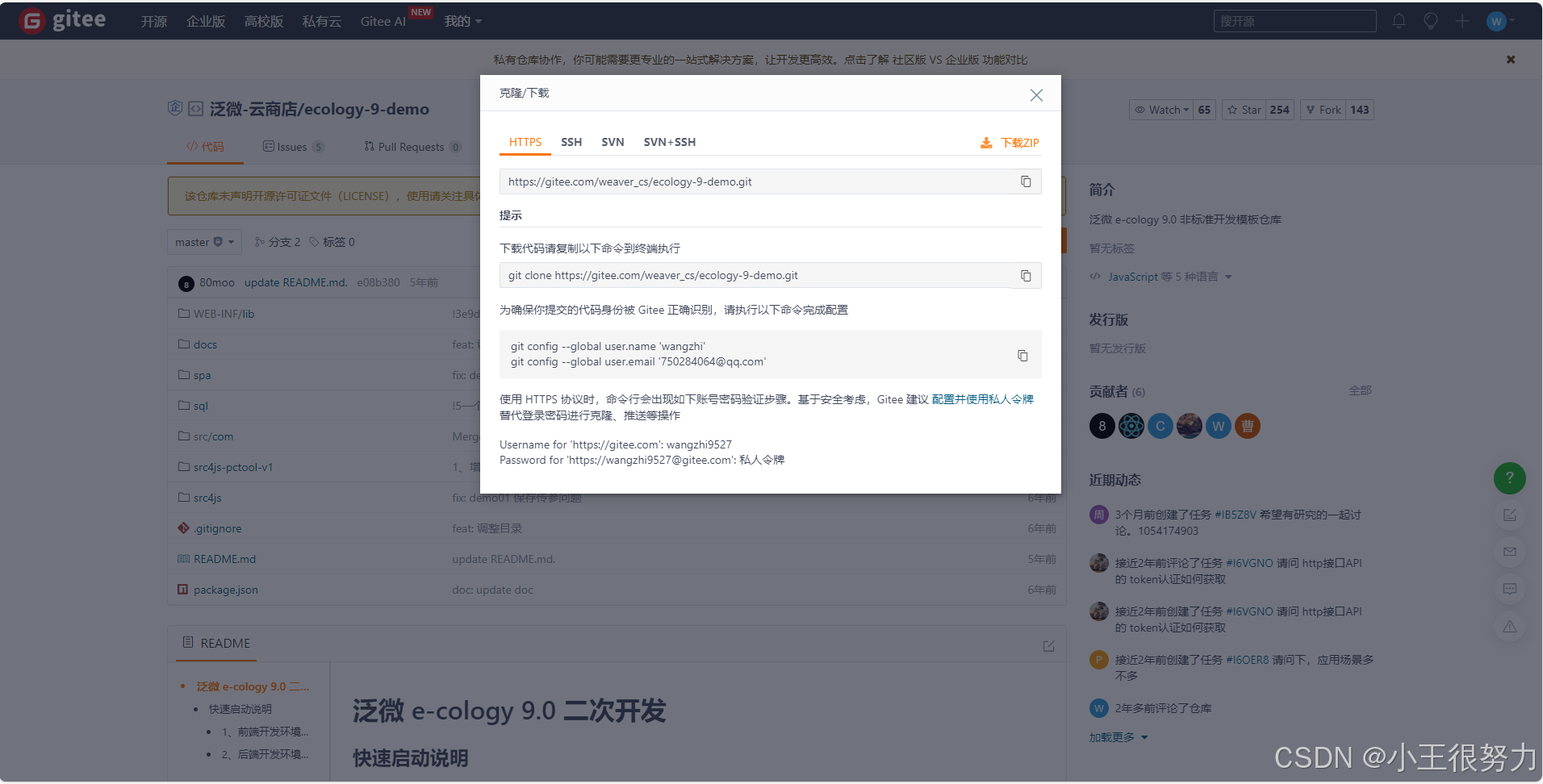Open the notifications bell
The image size is (1543, 784).
pyautogui.click(x=1399, y=21)
